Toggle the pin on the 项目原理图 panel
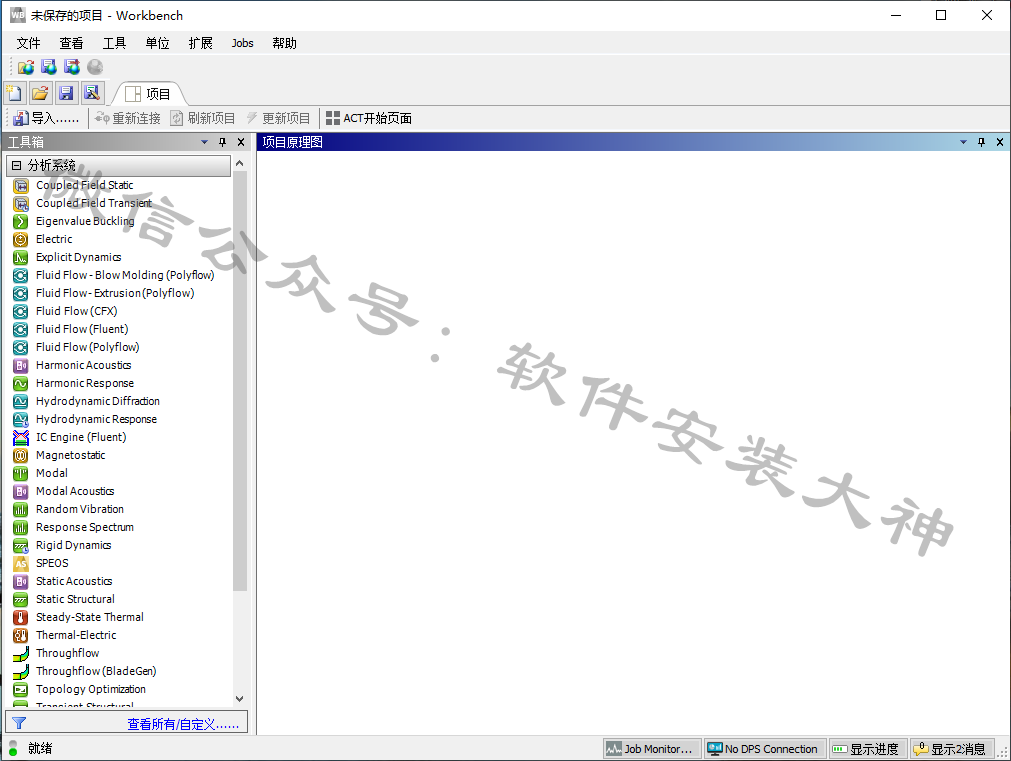Image resolution: width=1011 pixels, height=761 pixels. [x=981, y=142]
